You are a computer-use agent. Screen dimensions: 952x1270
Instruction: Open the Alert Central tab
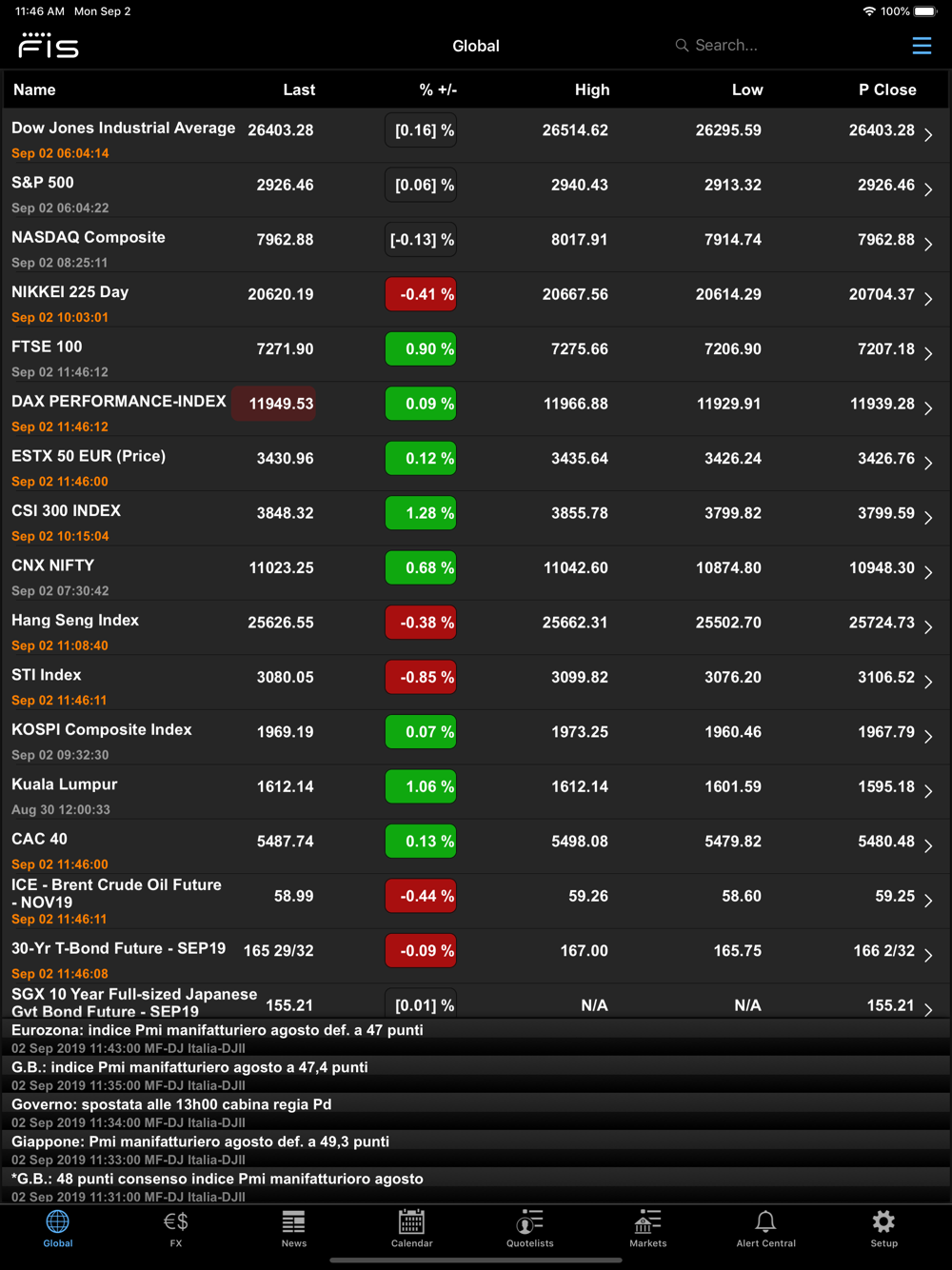coord(766,1229)
